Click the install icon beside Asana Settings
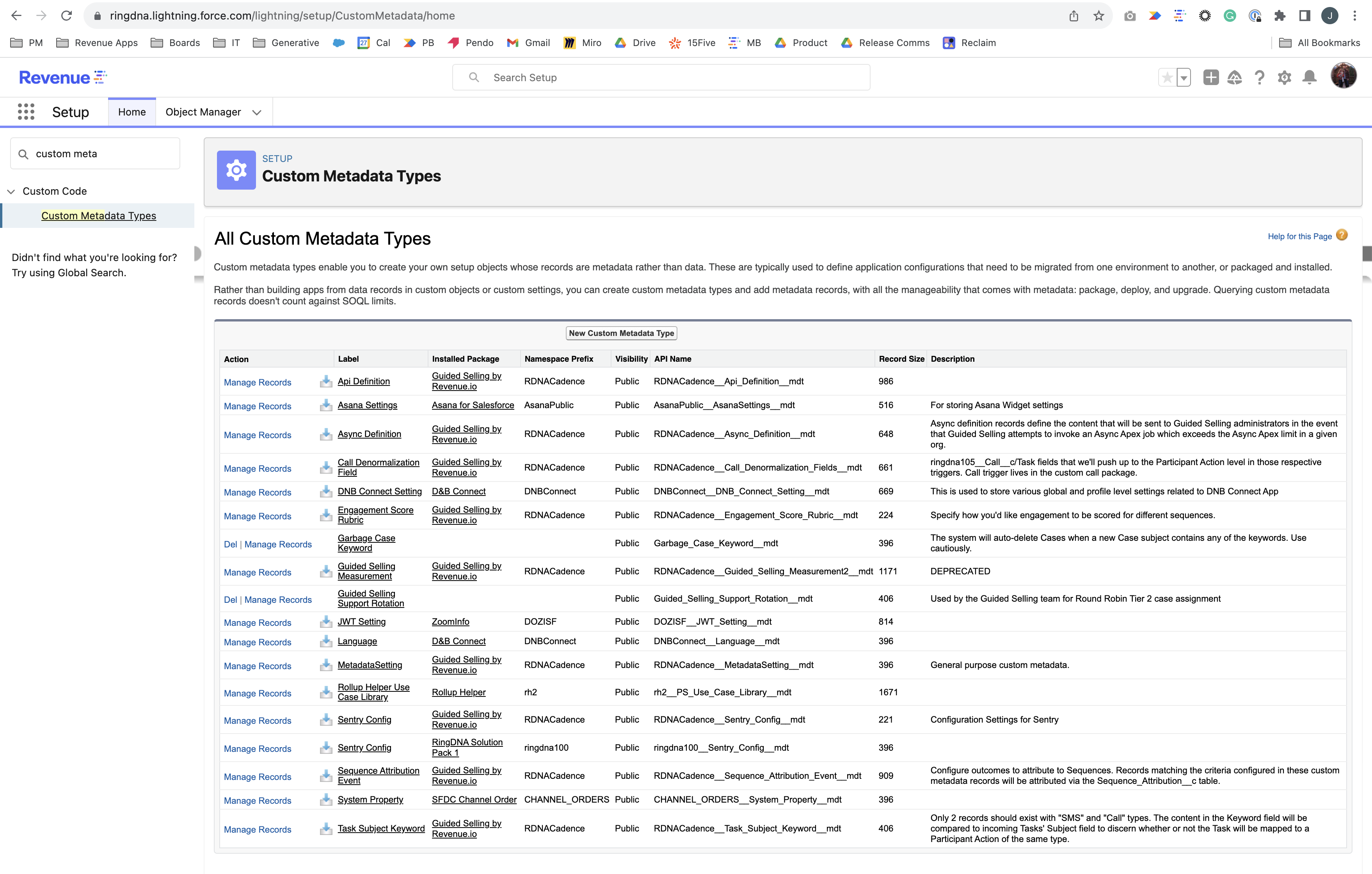Viewport: 1372px width, 874px height. [326, 405]
